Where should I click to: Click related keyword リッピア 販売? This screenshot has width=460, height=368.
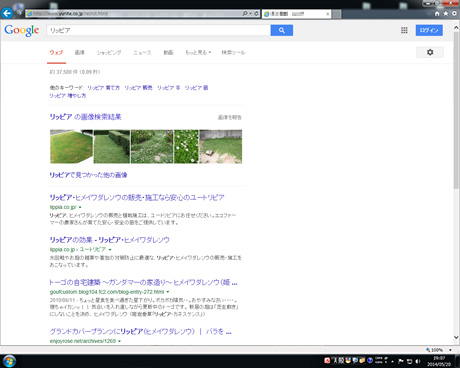138,88
